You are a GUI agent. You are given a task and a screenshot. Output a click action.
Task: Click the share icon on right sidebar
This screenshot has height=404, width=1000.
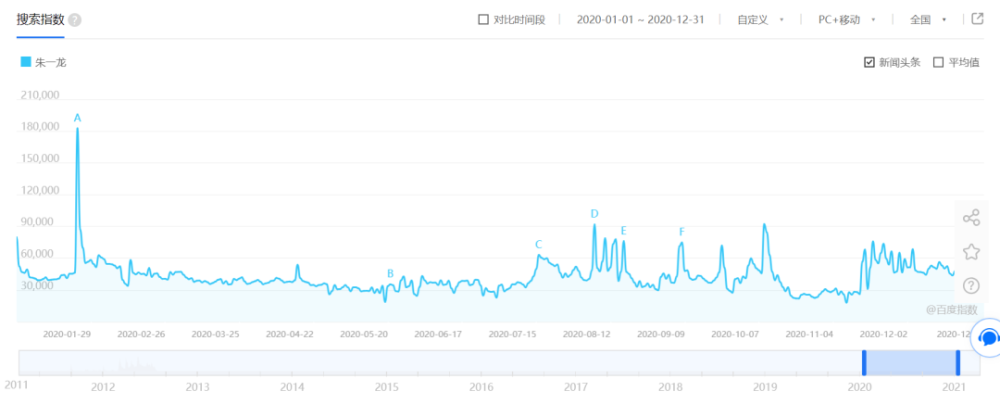971,218
